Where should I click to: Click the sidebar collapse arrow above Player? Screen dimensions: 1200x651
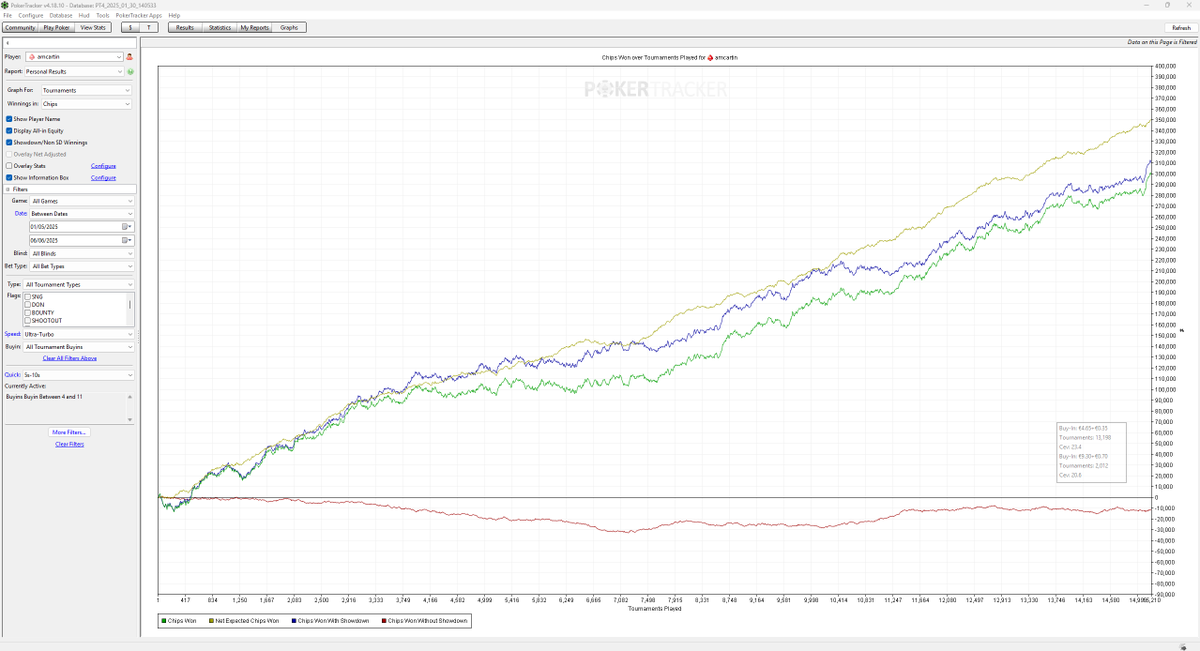coord(8,43)
